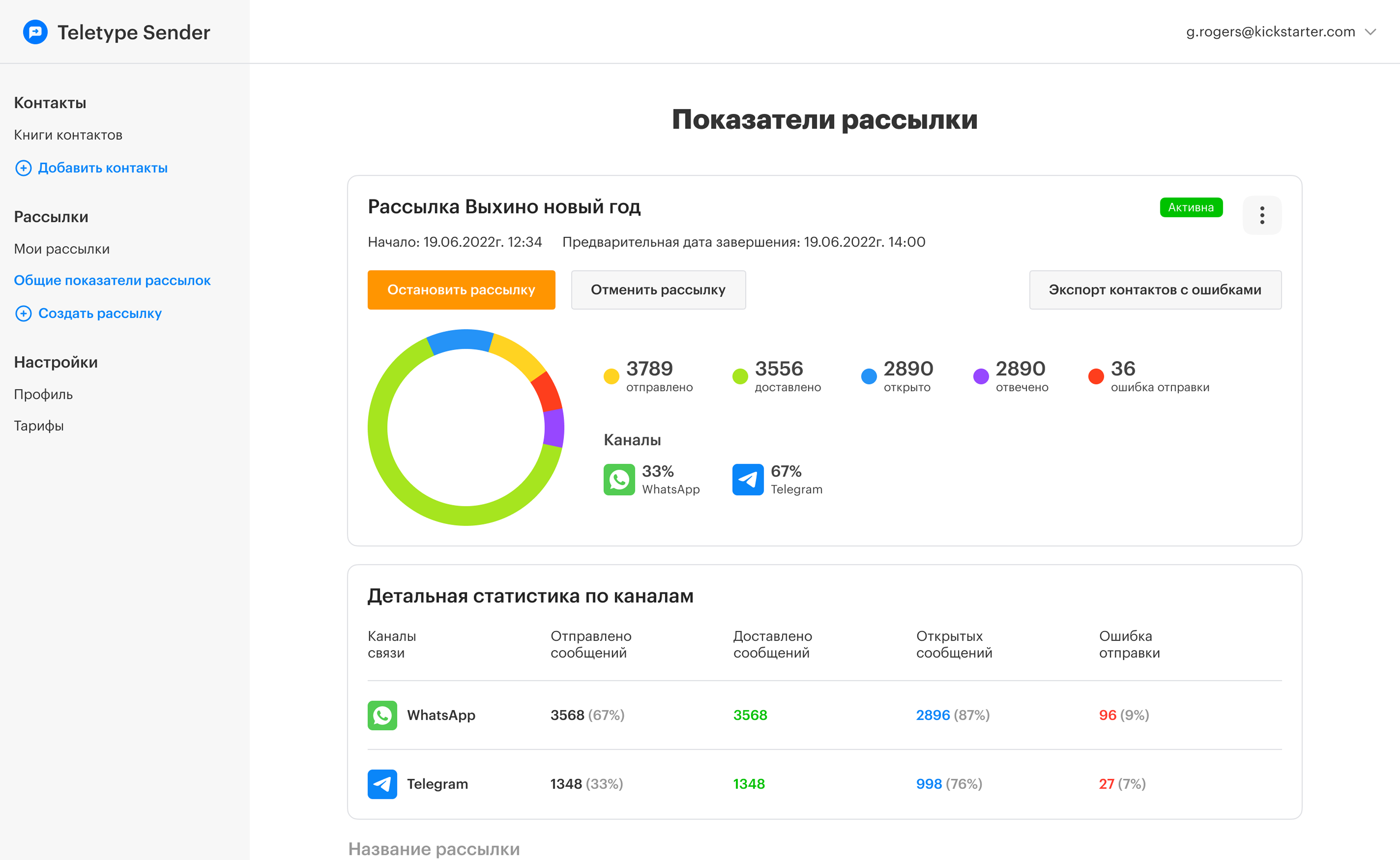Click the purple dot for отвечено legend
Image resolution: width=1400 pixels, height=860 pixels.
[981, 376]
